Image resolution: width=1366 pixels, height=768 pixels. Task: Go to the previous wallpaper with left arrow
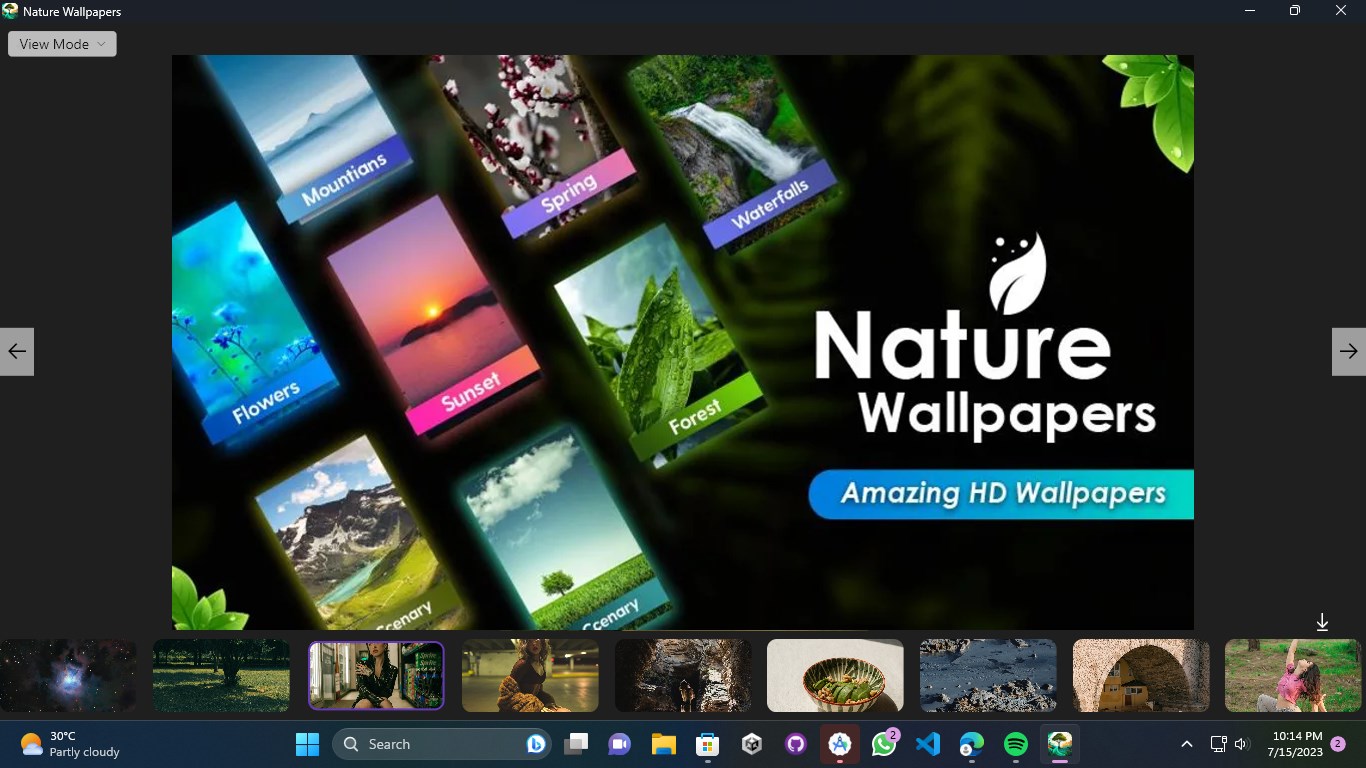(17, 351)
